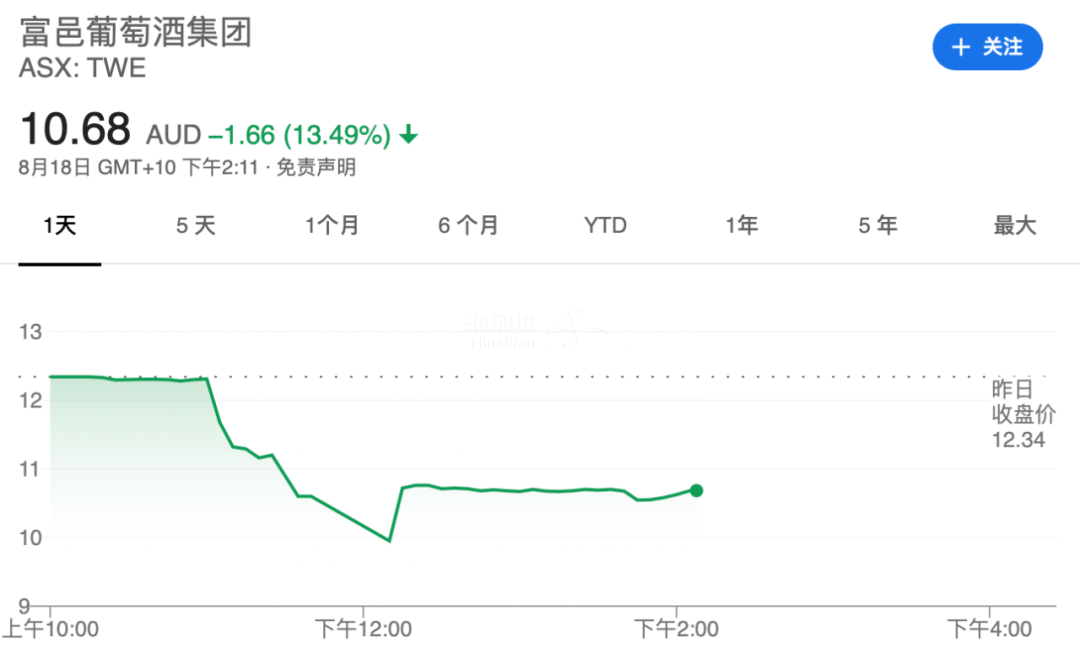Image resolution: width=1080 pixels, height=659 pixels.
Task: Click the 10.68 current price
Action: click(x=76, y=130)
